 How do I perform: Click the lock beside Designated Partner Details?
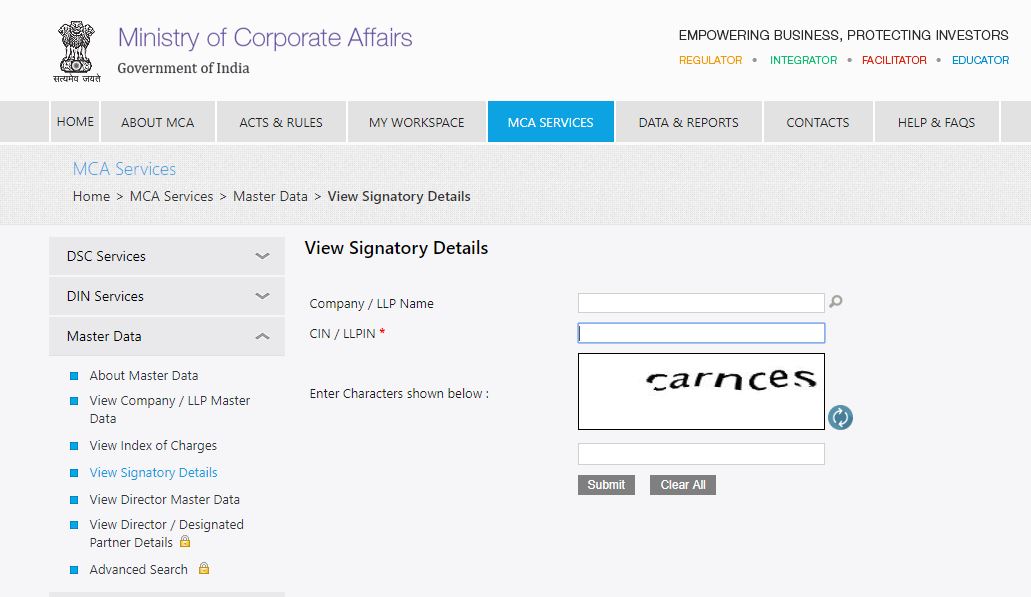186,540
